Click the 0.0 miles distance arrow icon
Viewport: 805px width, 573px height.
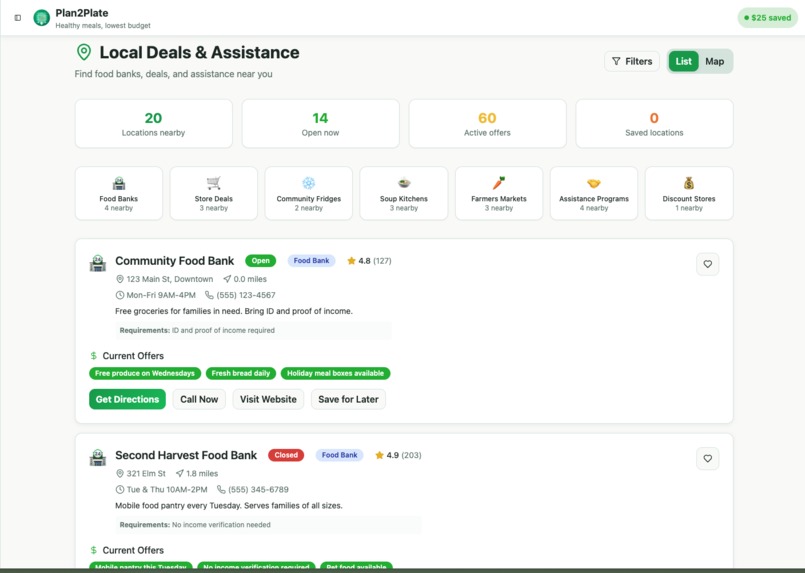(x=227, y=279)
